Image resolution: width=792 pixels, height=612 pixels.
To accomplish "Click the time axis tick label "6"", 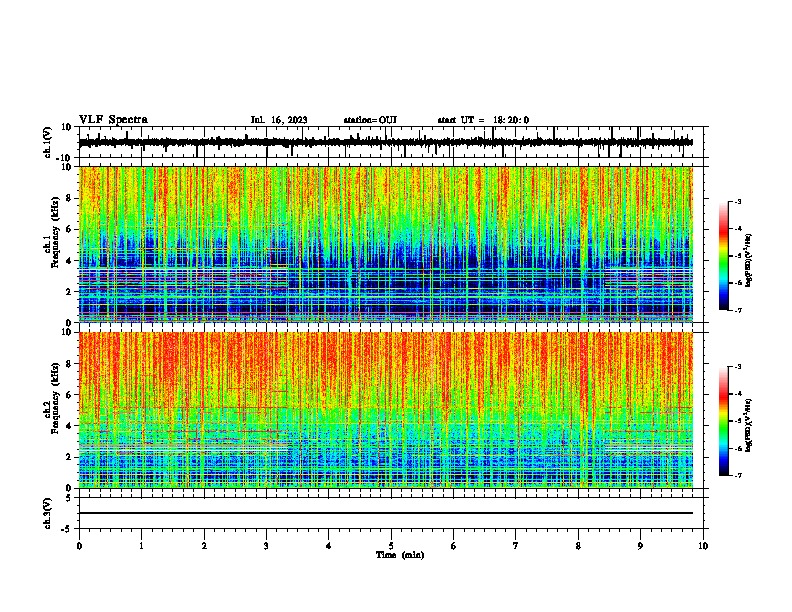I will coord(454,546).
